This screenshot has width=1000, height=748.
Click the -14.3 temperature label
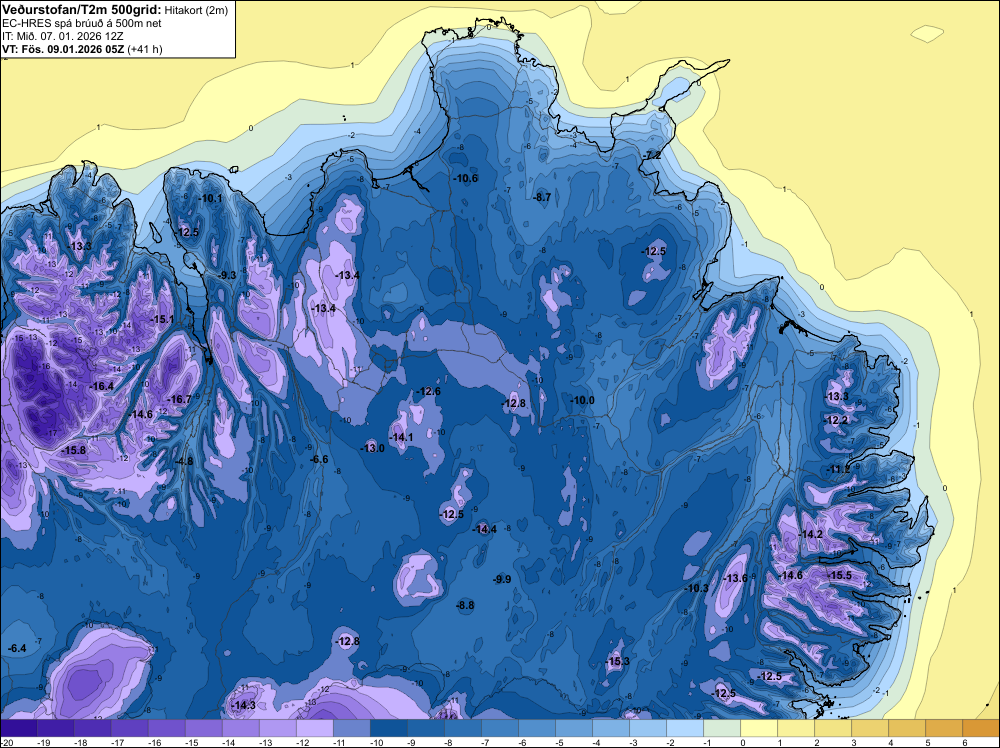pos(244,706)
